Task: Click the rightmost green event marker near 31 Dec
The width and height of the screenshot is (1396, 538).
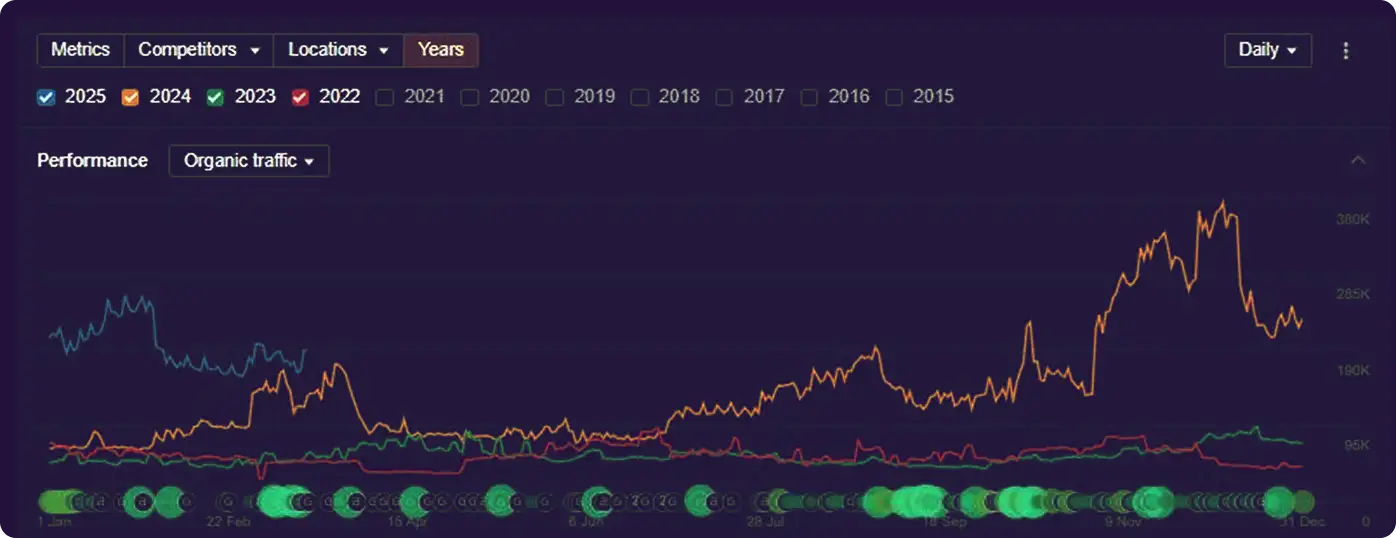Action: click(x=1303, y=501)
